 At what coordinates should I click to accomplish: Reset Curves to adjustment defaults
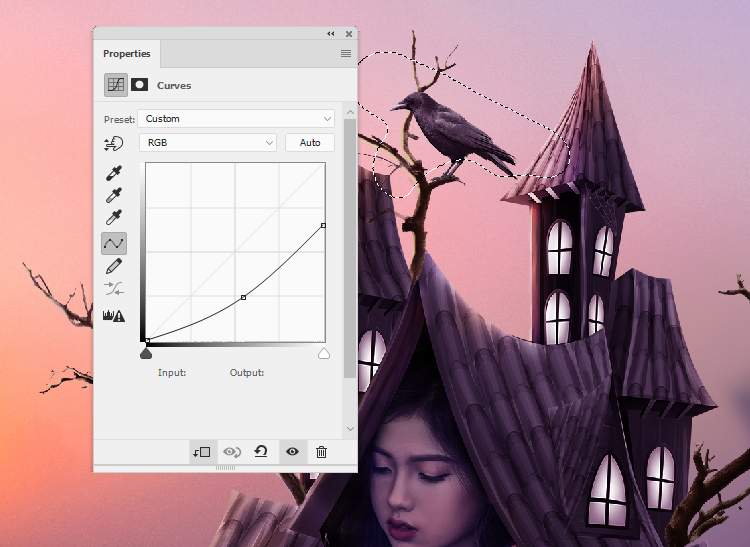[x=261, y=452]
